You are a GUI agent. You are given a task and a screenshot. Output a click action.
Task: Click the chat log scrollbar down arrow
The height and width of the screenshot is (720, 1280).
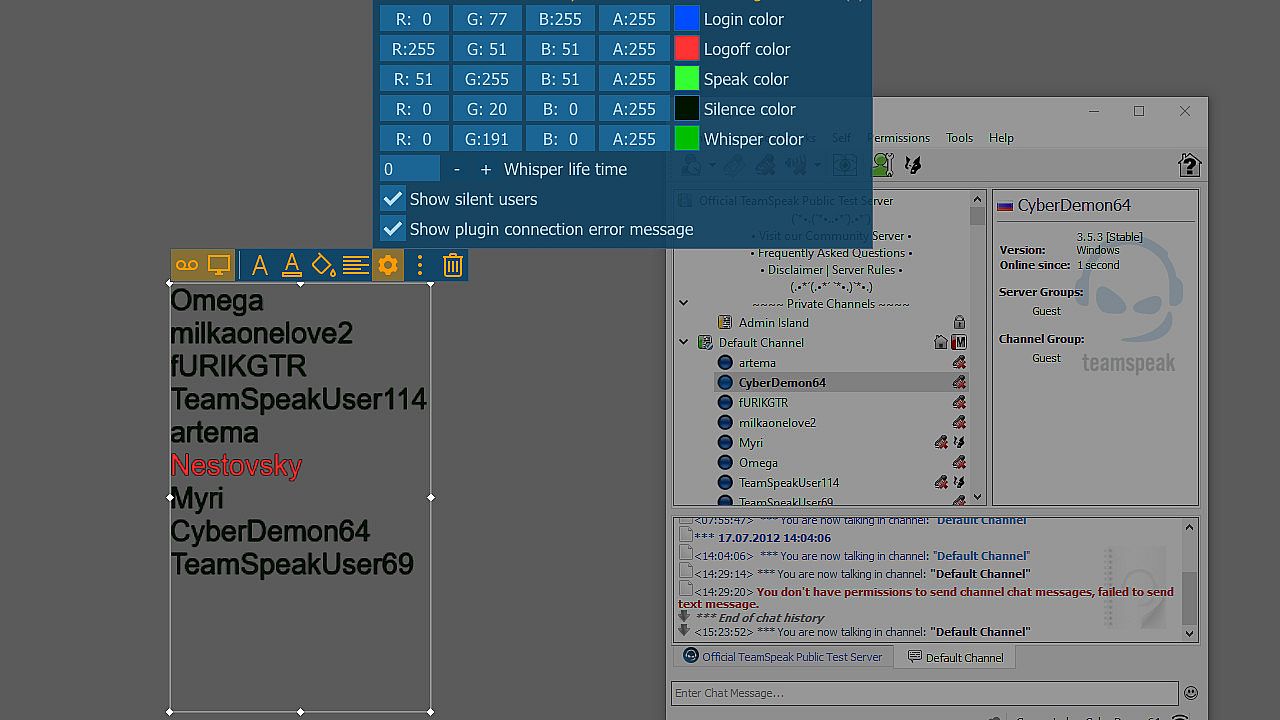(1189, 633)
